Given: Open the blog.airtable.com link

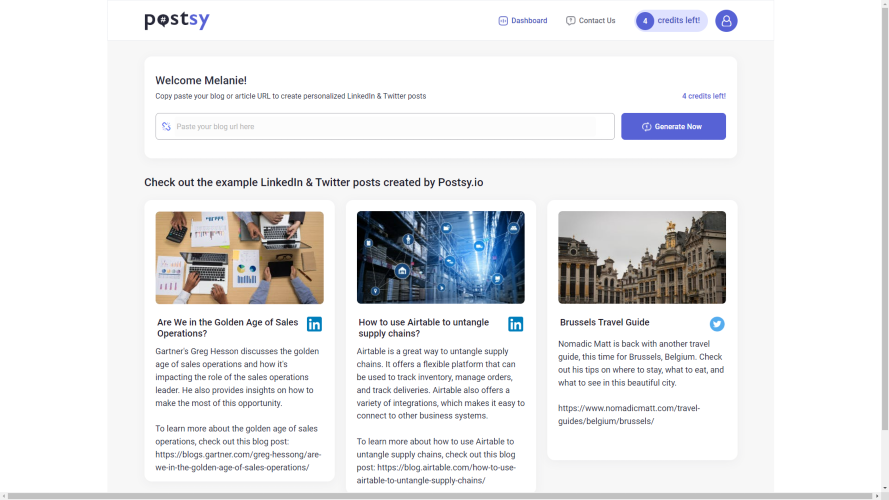Looking at the screenshot, I should tap(437, 474).
